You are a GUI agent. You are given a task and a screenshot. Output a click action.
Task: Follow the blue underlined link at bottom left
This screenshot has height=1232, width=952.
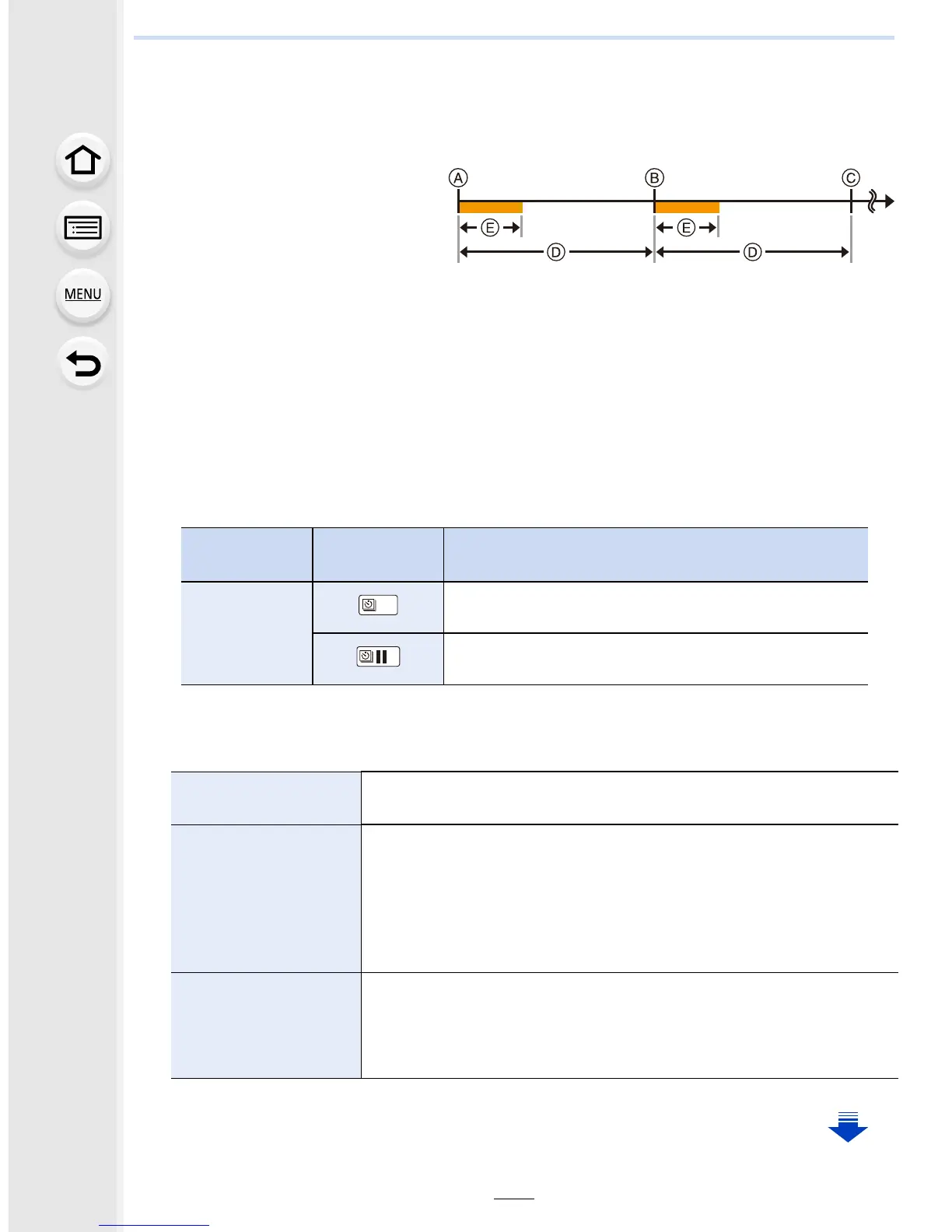(154, 1225)
